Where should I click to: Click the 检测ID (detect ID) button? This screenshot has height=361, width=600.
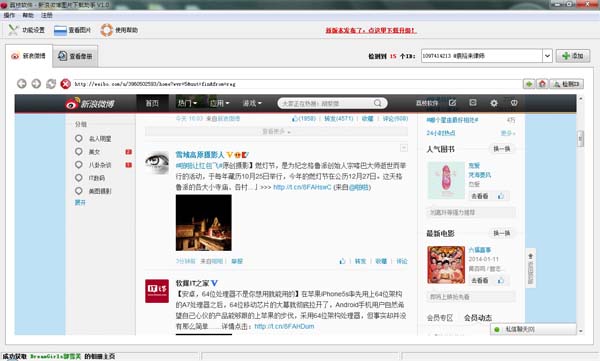click(567, 83)
